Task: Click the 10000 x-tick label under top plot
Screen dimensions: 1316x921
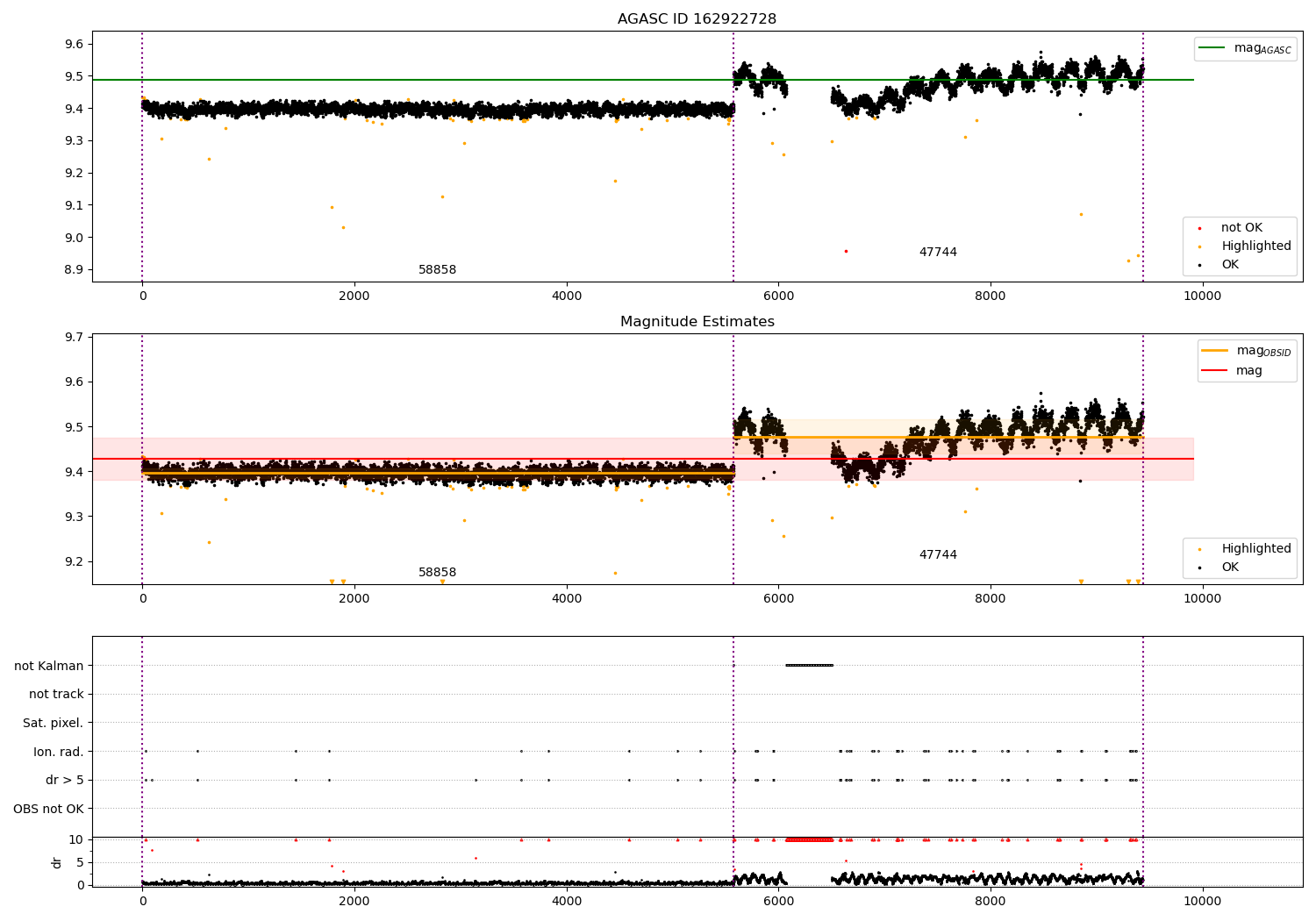Action: click(x=1202, y=296)
